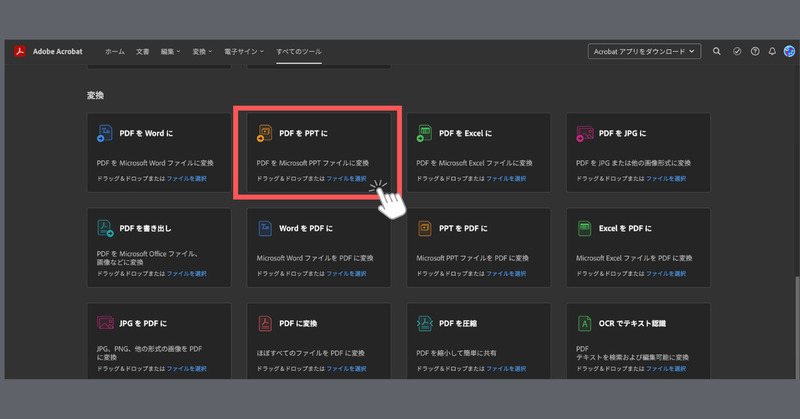Screen dimensions: 800x419
Task: Click ファイルを選択 in PDF を JPG に card
Action: [x=666, y=179]
